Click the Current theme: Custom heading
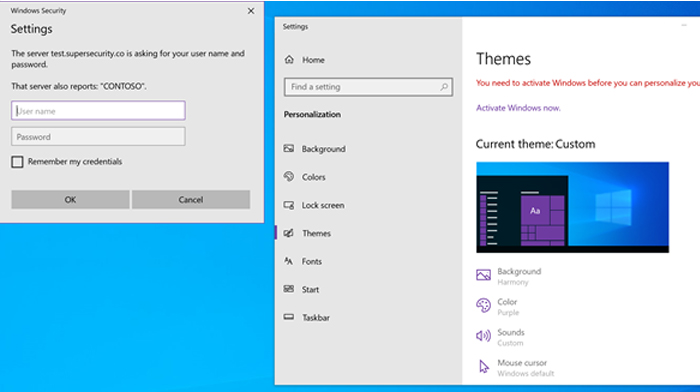The height and width of the screenshot is (392, 700). pyautogui.click(x=535, y=144)
